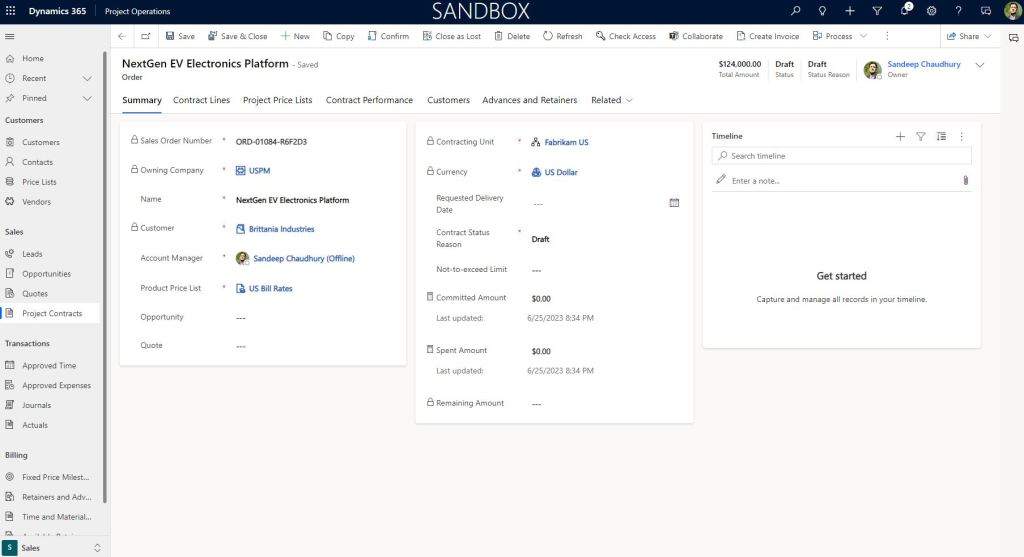1024x557 pixels.
Task: Expand the Recent section in sidebar
Action: point(87,78)
